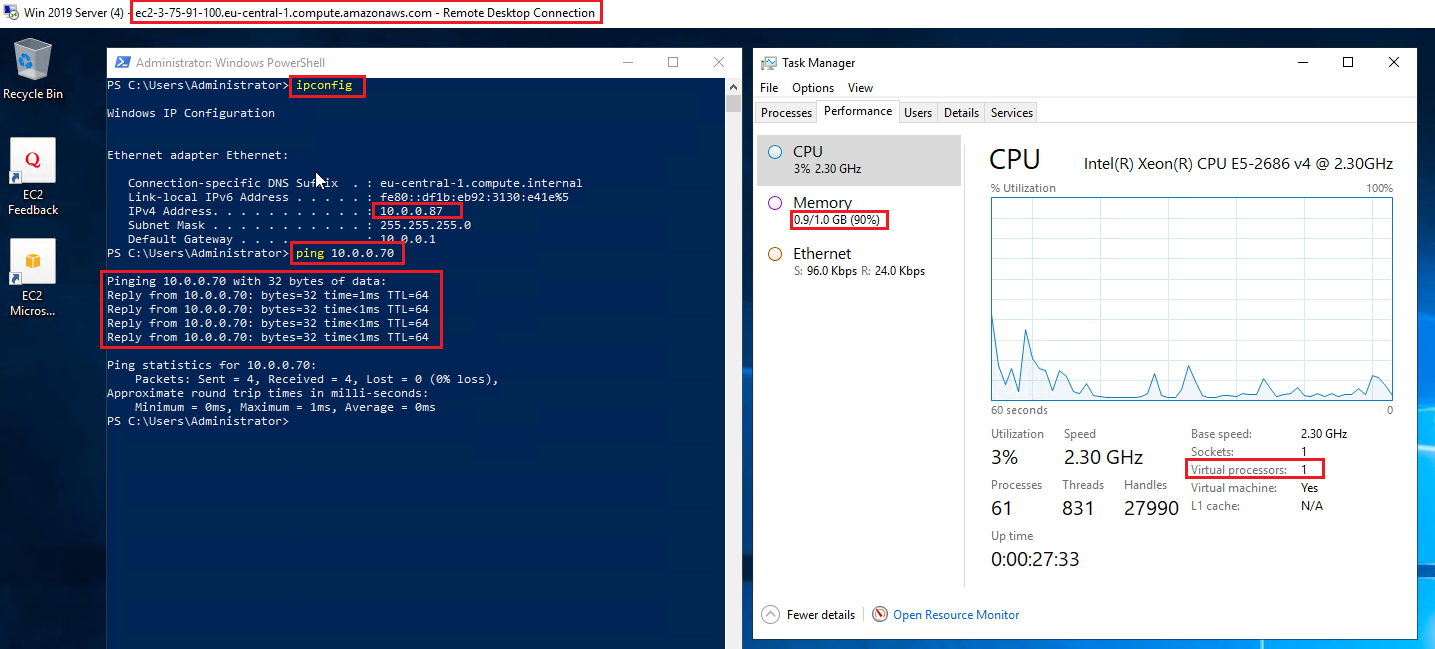Switch to the Details tab
The height and width of the screenshot is (649, 1435).
click(x=961, y=113)
